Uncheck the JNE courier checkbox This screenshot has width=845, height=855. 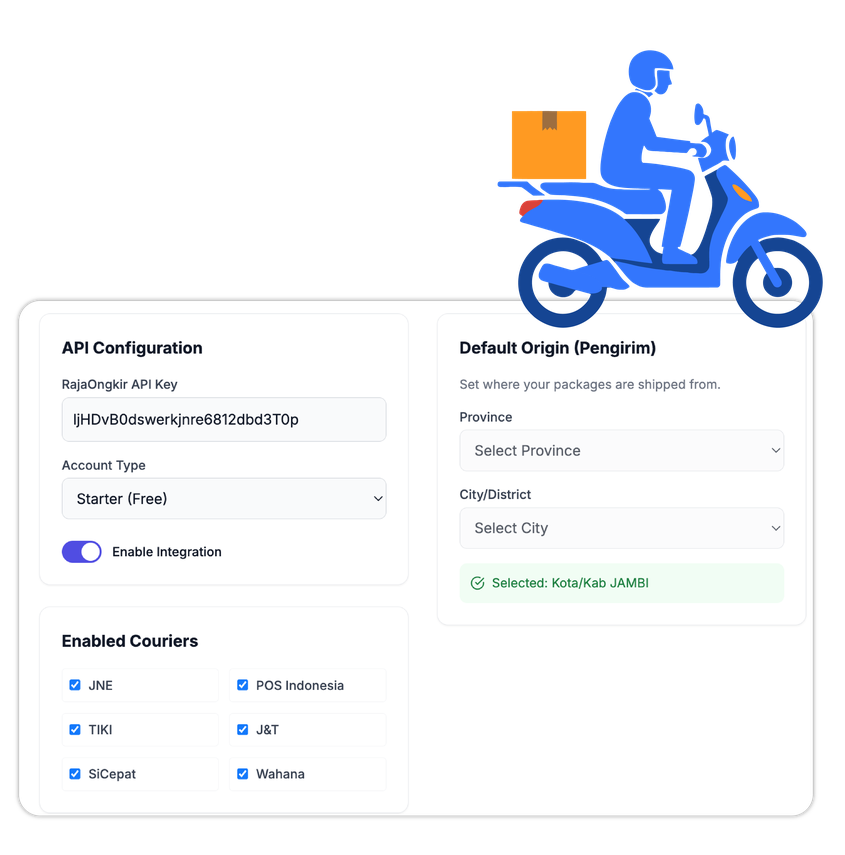click(75, 685)
